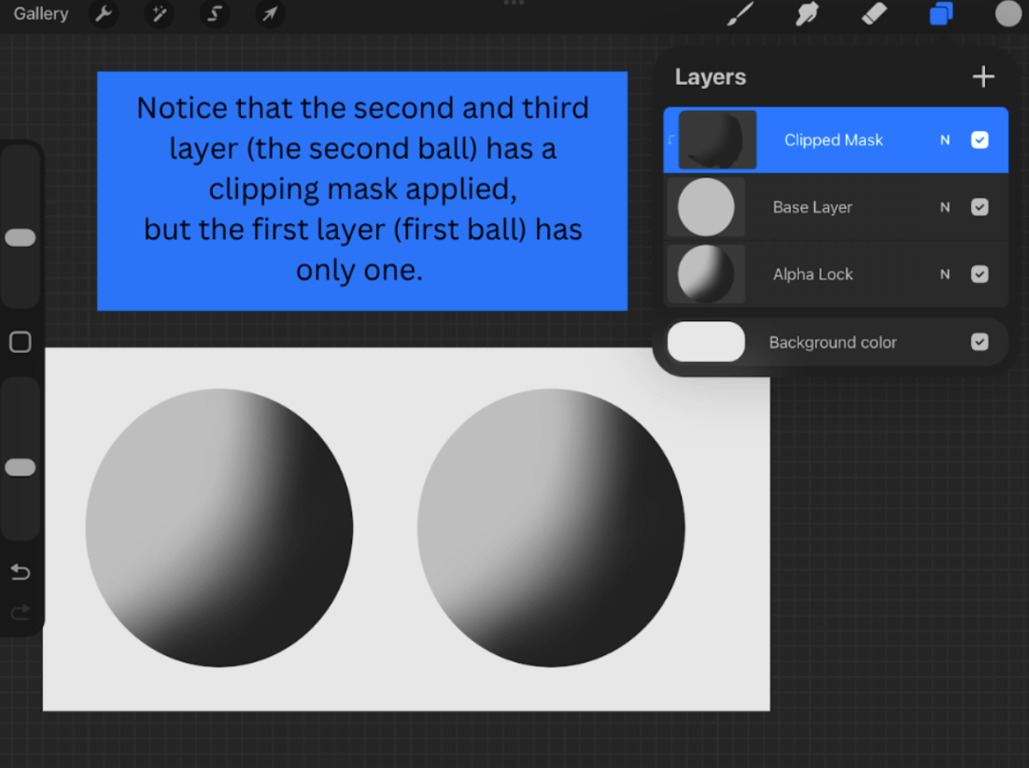Image resolution: width=1029 pixels, height=768 pixels.
Task: Select the Eraser tool
Action: pos(873,14)
